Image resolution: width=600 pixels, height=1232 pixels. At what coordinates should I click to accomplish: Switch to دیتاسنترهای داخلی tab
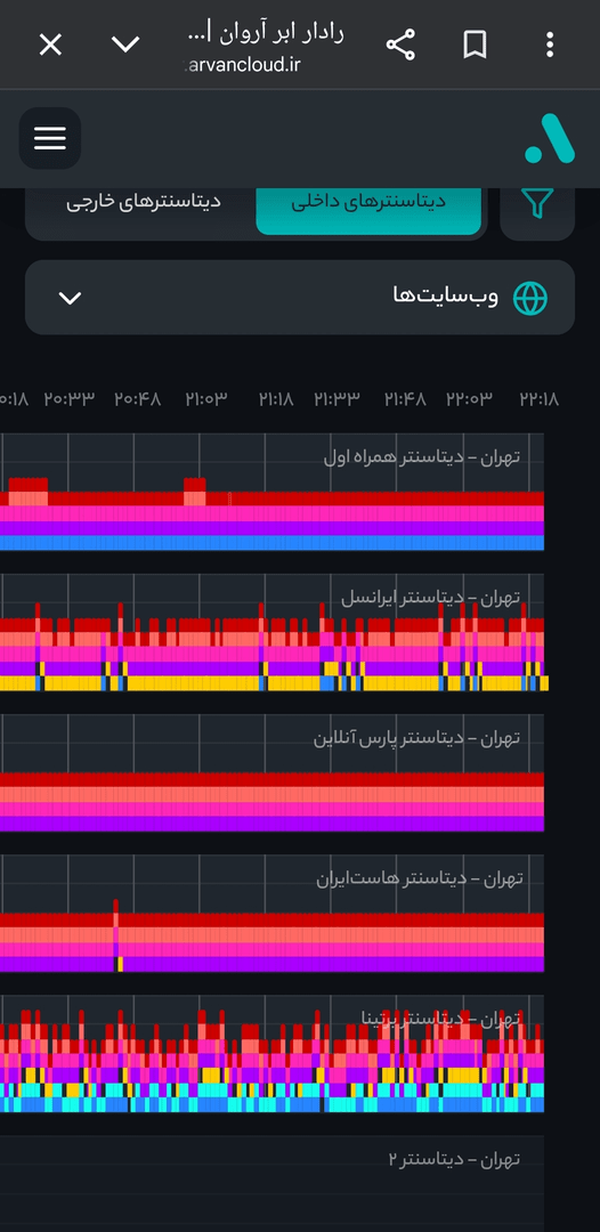pos(369,201)
